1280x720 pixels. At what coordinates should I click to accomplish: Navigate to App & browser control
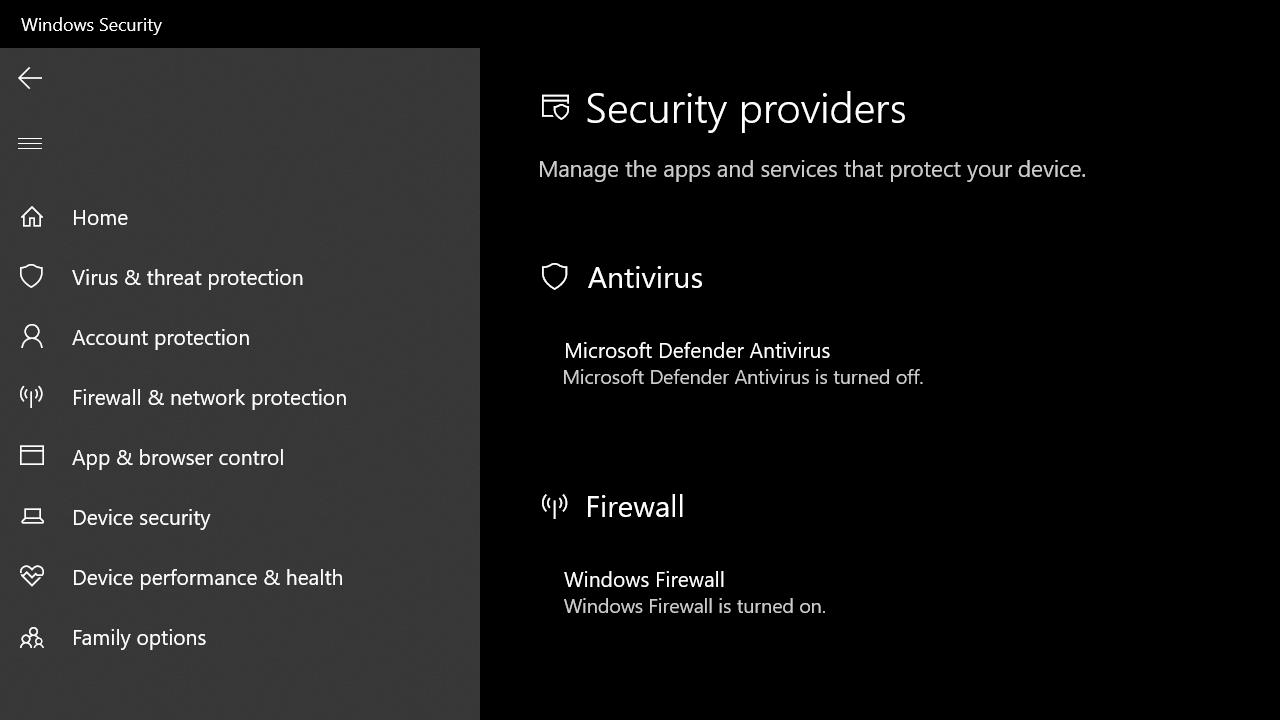pos(178,457)
